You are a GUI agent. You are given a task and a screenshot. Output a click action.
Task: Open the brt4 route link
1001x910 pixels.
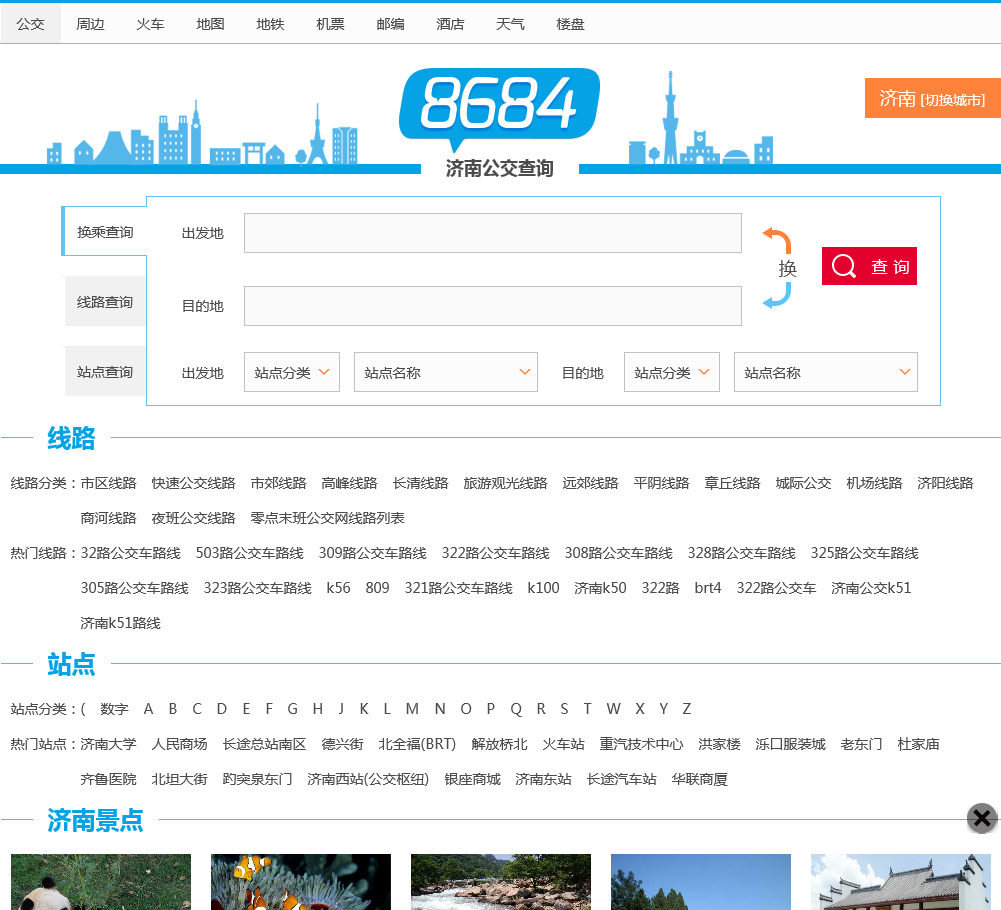pyautogui.click(x=708, y=588)
